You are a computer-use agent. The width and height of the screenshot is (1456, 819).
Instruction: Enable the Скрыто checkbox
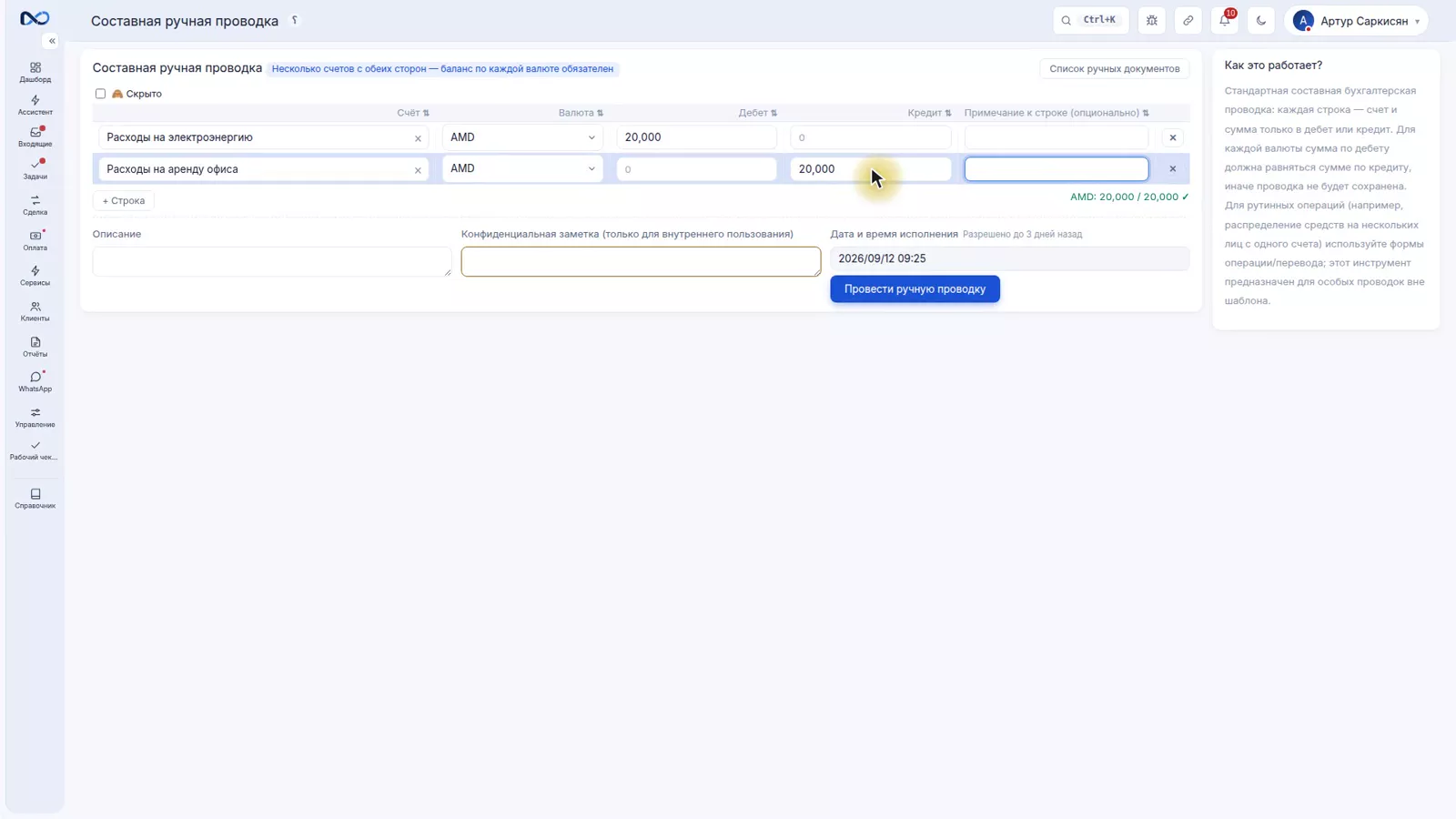(100, 94)
